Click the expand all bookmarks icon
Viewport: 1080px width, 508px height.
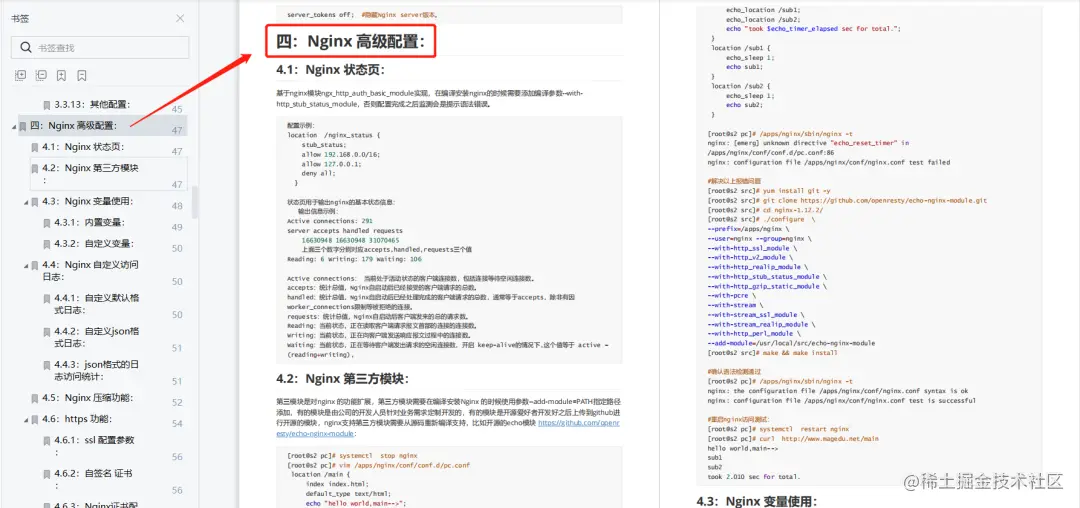click(x=20, y=75)
